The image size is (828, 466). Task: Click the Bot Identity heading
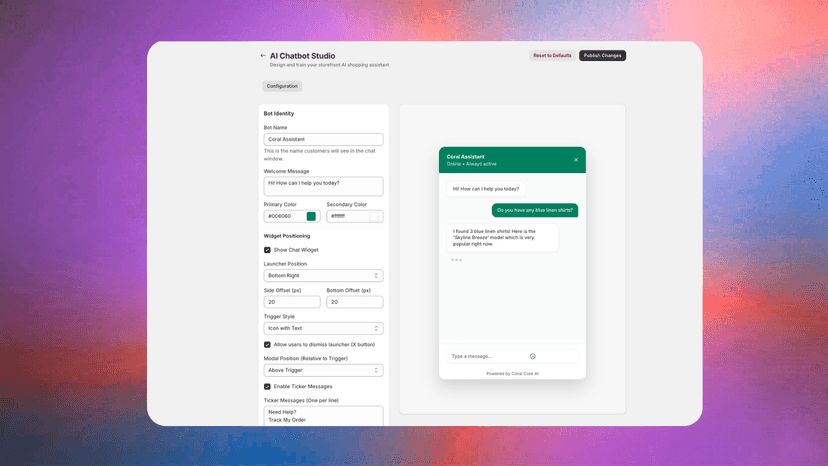pyautogui.click(x=279, y=114)
